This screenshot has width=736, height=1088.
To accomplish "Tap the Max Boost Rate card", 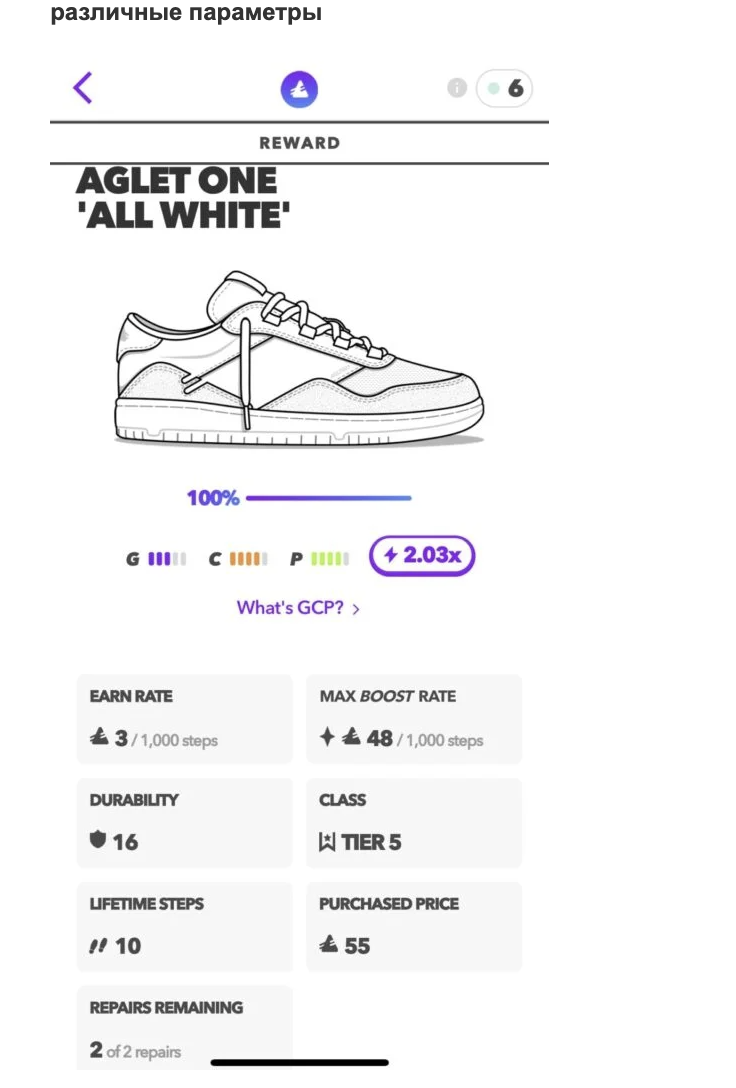I will click(x=414, y=719).
